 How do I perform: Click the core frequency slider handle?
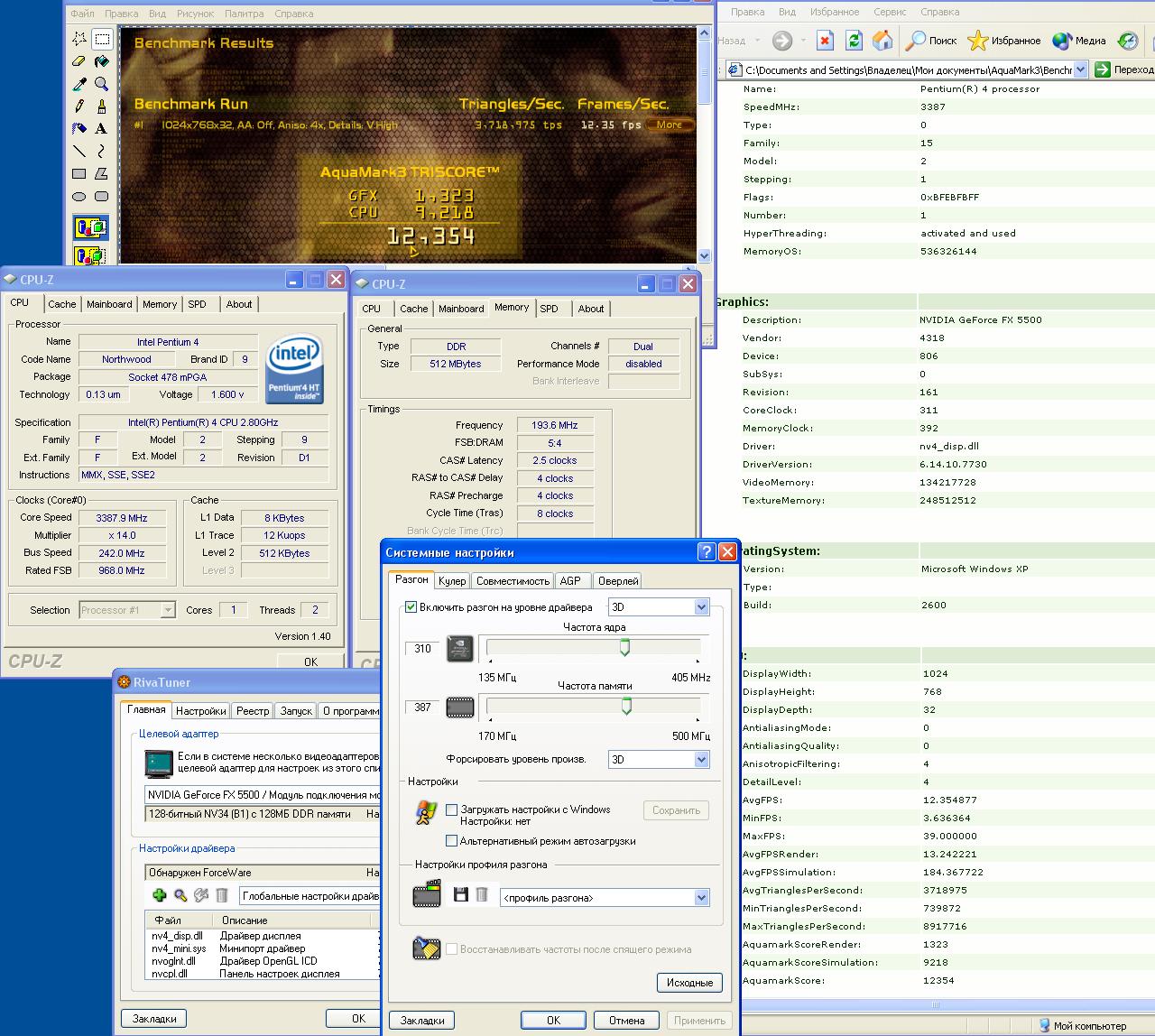[624, 648]
